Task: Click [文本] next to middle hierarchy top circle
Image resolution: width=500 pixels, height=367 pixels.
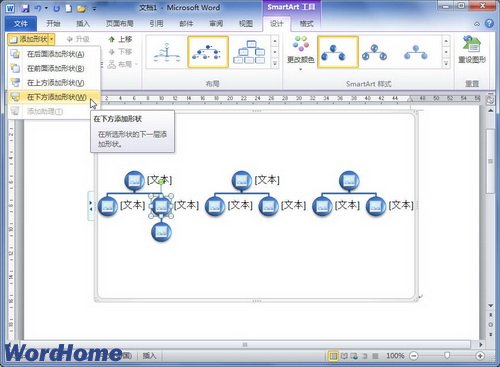Action: [267, 180]
